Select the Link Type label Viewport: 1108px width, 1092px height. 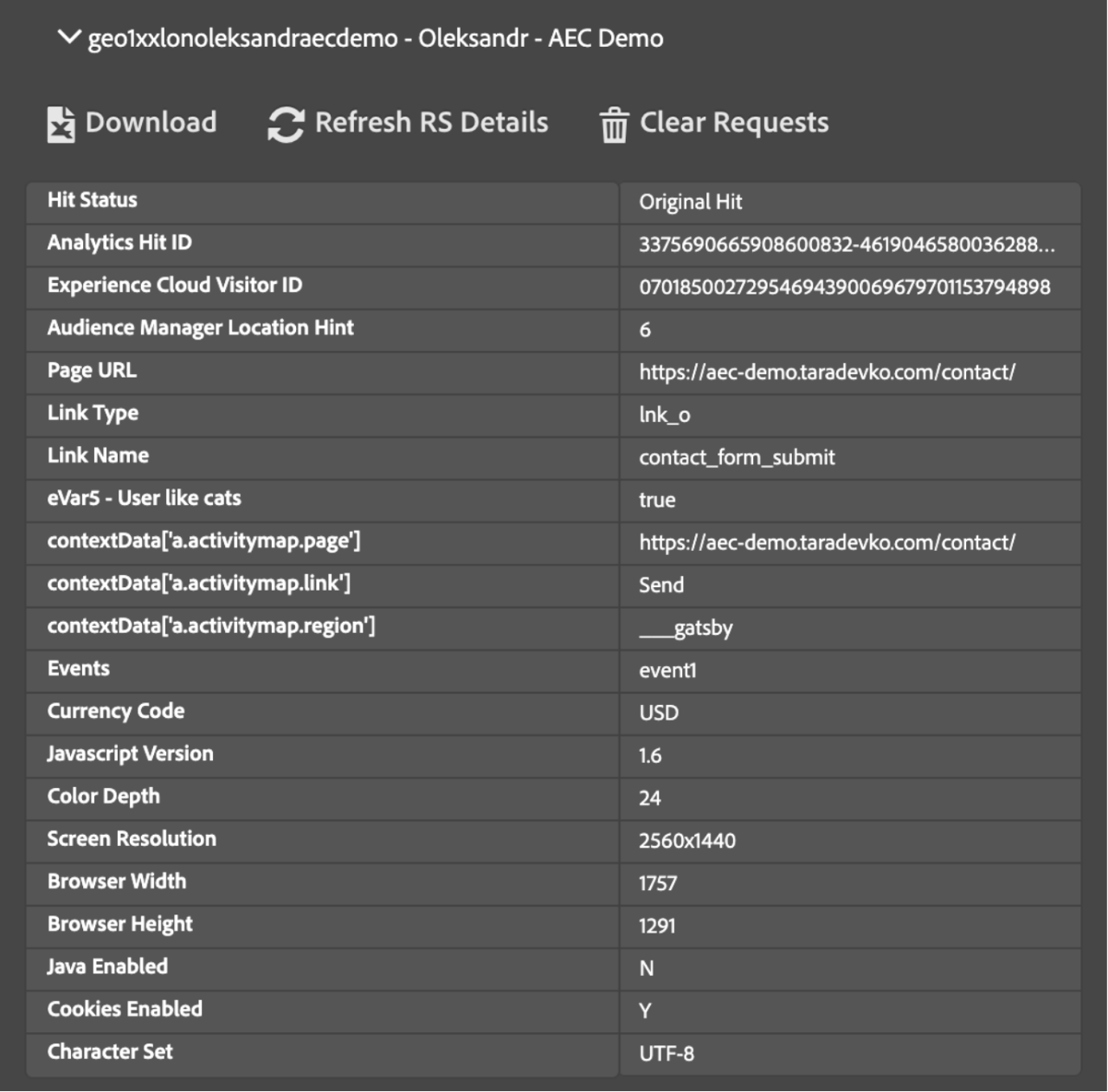[93, 413]
